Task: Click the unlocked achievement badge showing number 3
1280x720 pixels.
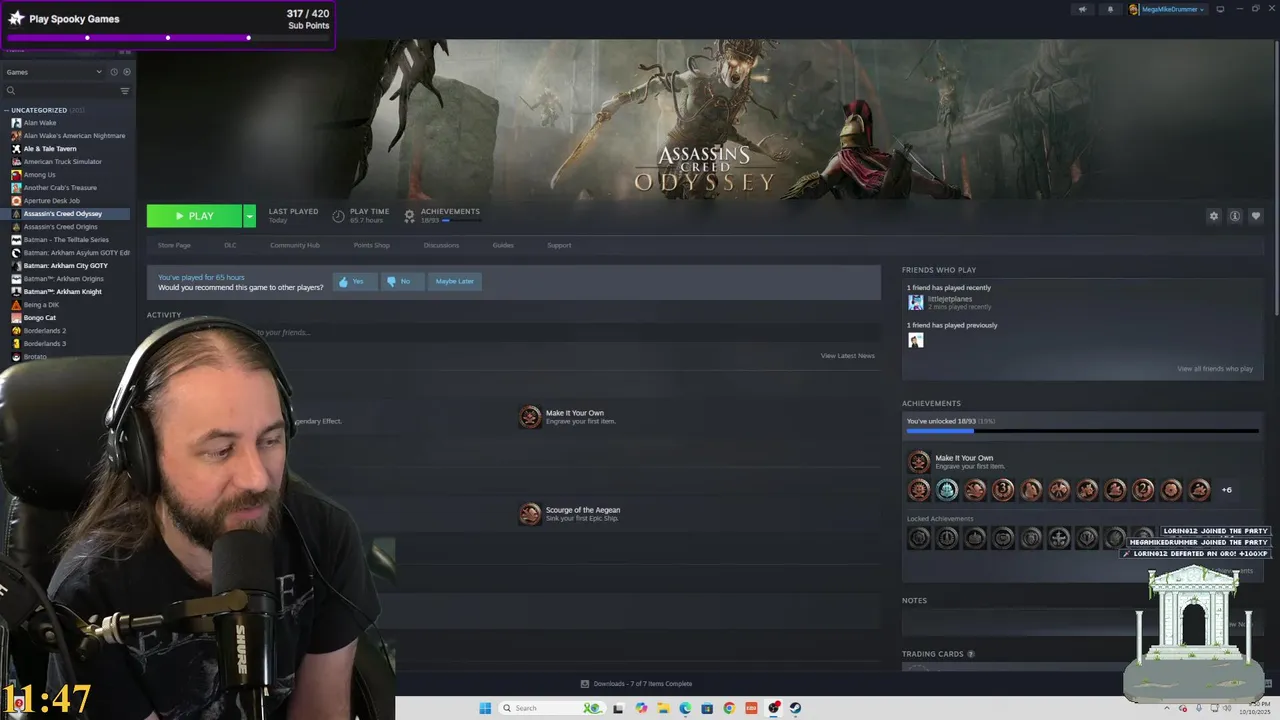Action: 1003,490
